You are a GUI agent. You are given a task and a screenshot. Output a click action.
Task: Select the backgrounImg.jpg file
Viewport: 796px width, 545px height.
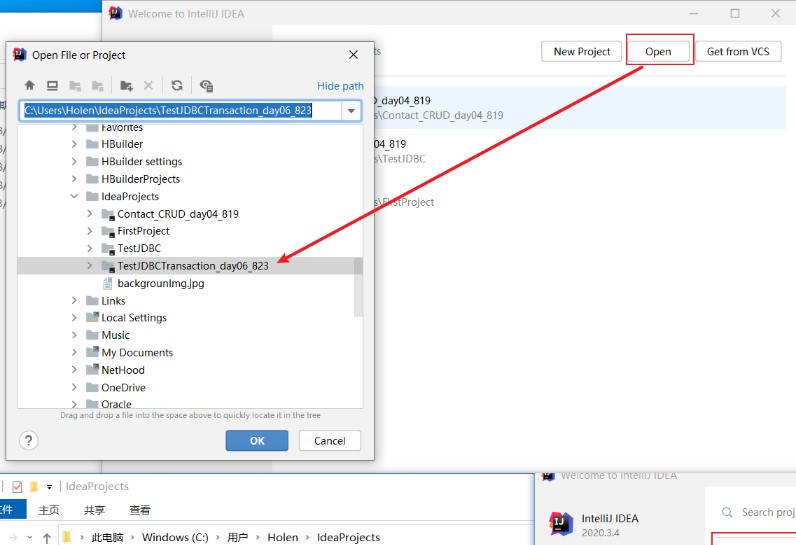(x=160, y=283)
